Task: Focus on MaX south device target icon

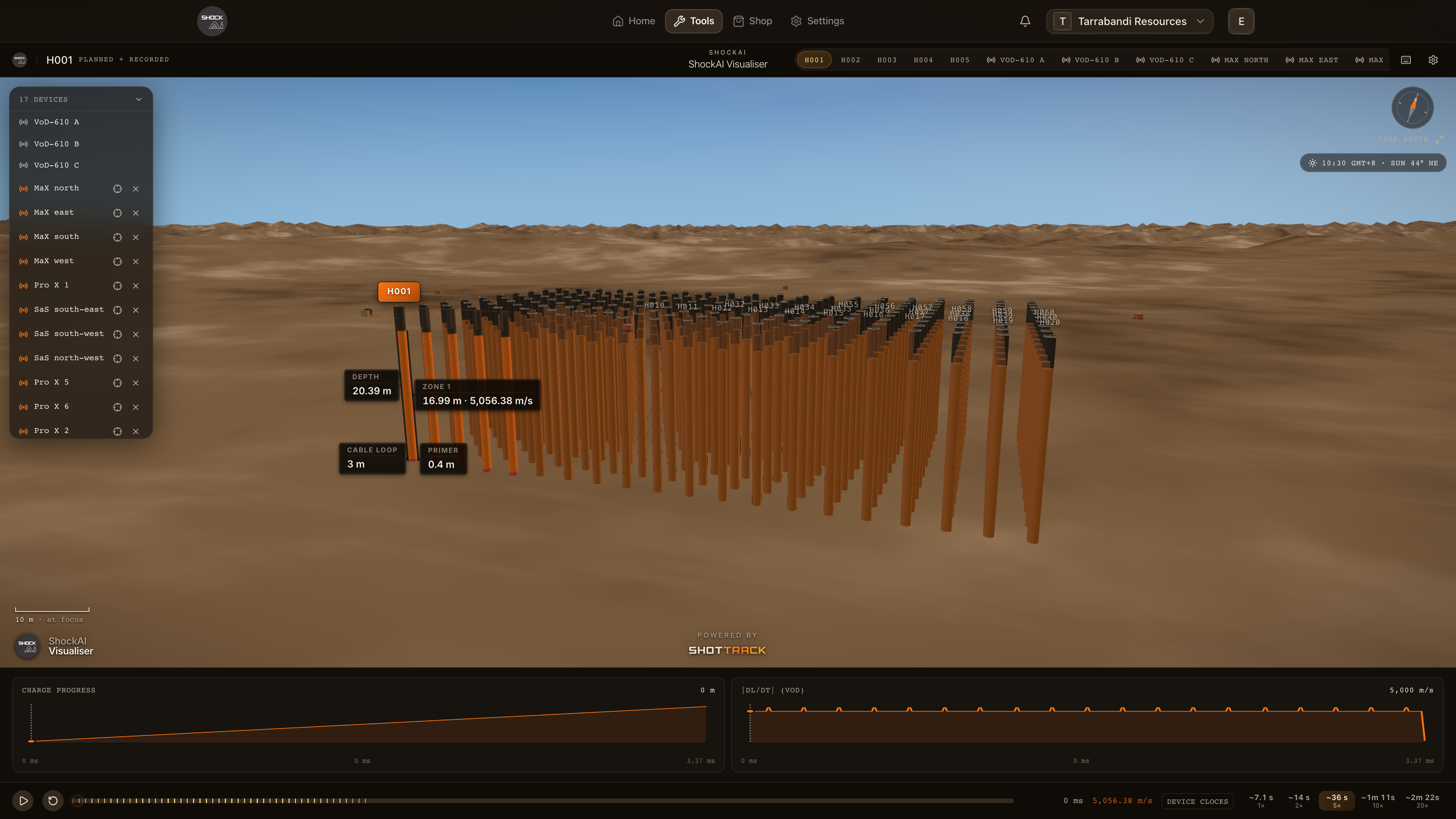Action: click(118, 237)
